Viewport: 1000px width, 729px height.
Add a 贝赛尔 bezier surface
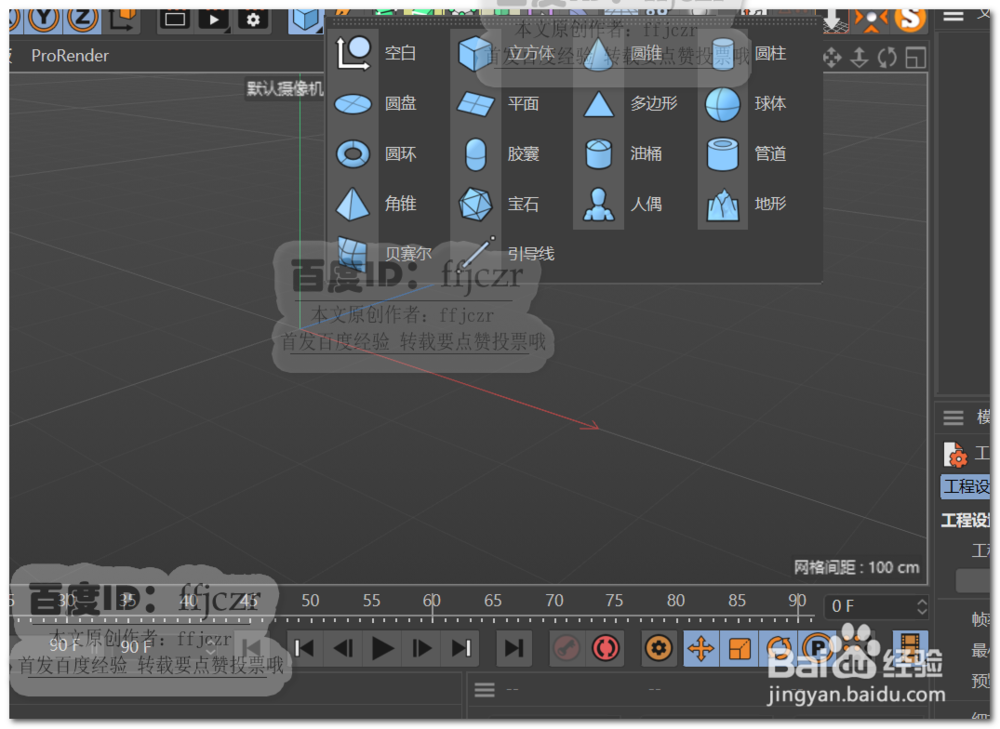(x=353, y=253)
